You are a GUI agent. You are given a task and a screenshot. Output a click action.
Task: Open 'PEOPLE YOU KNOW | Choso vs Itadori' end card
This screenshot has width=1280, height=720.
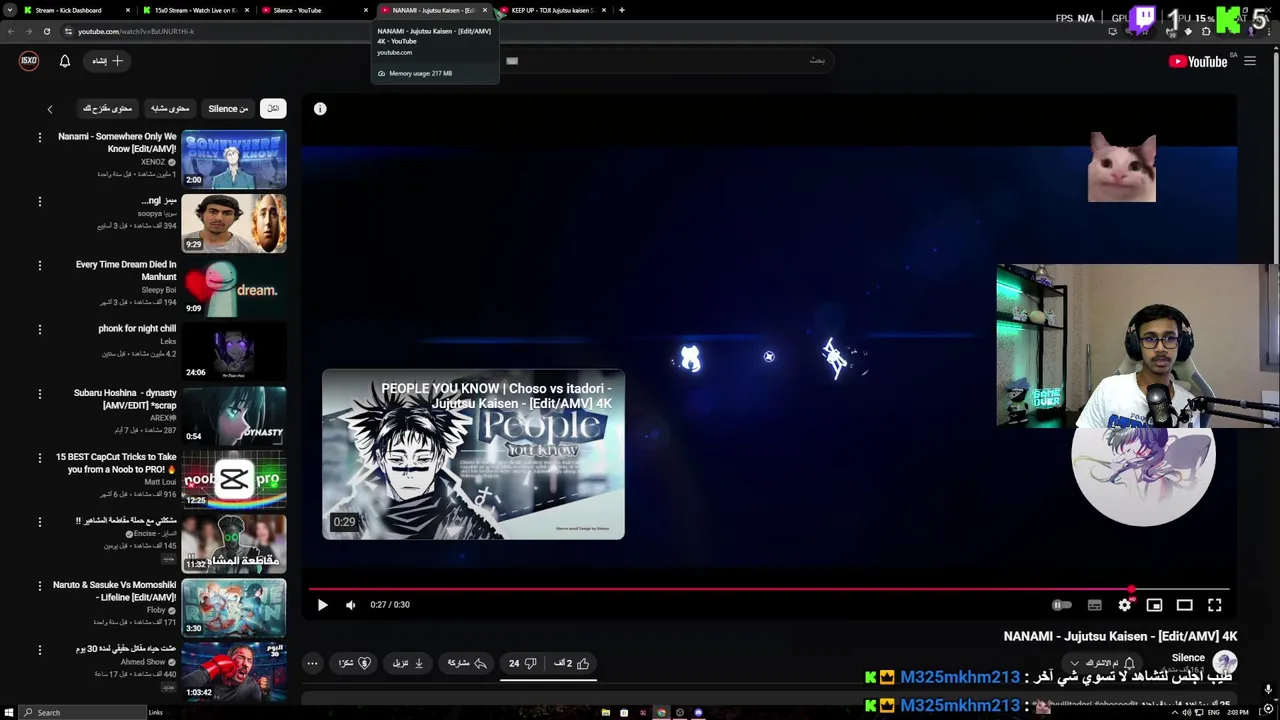pos(473,455)
